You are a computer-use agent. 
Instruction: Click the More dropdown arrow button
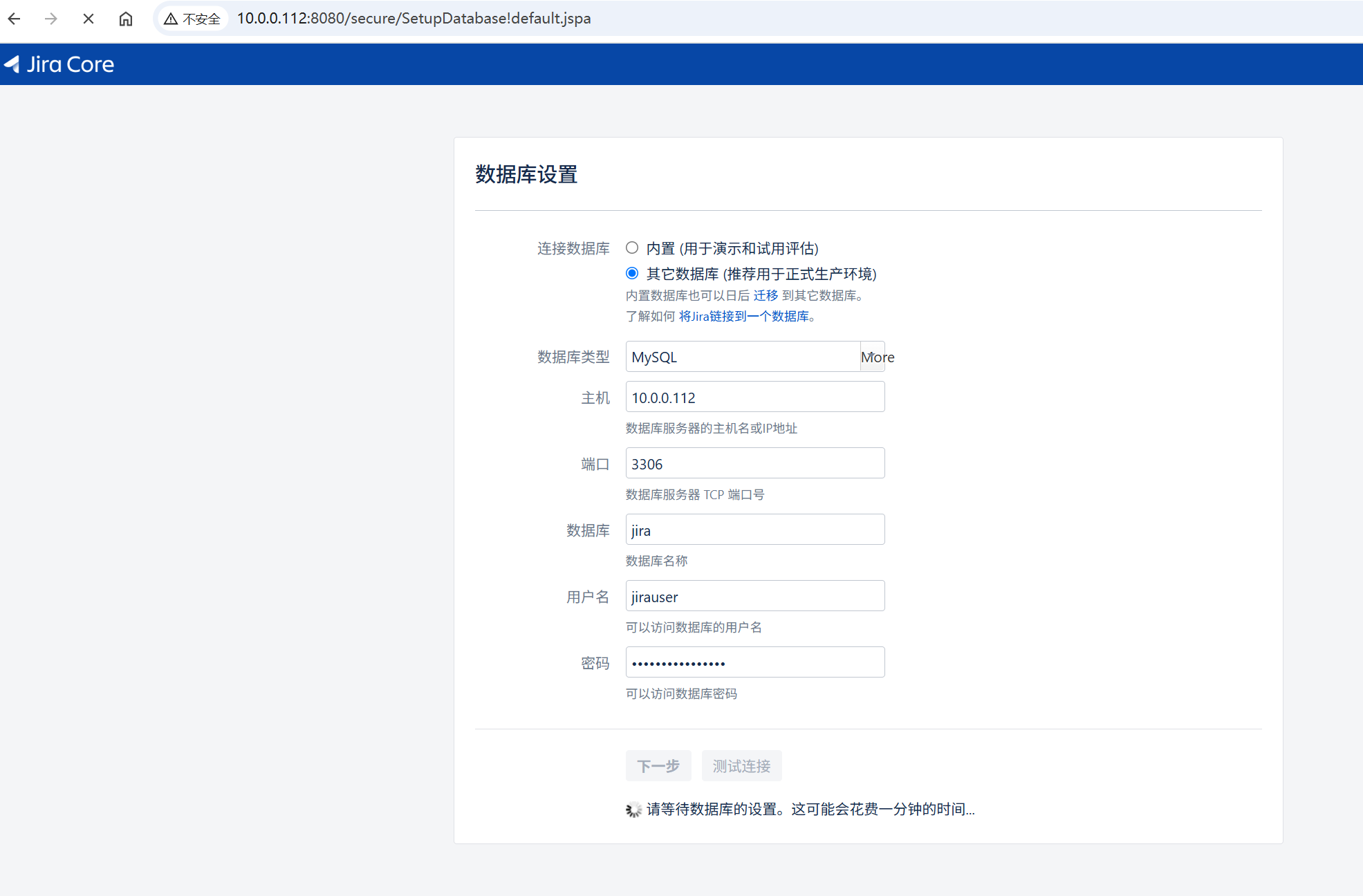coord(873,357)
